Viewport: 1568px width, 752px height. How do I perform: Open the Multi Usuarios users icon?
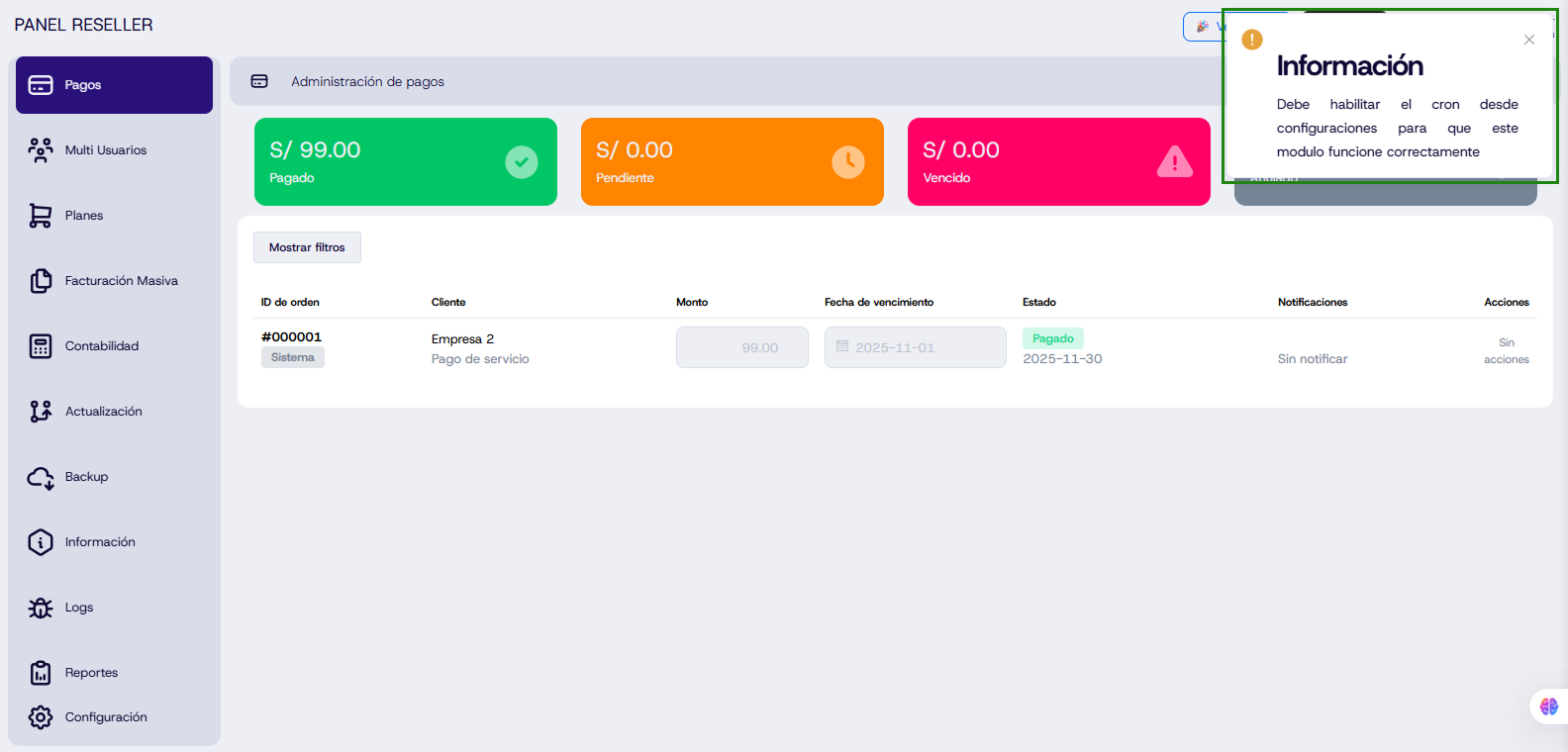point(41,150)
